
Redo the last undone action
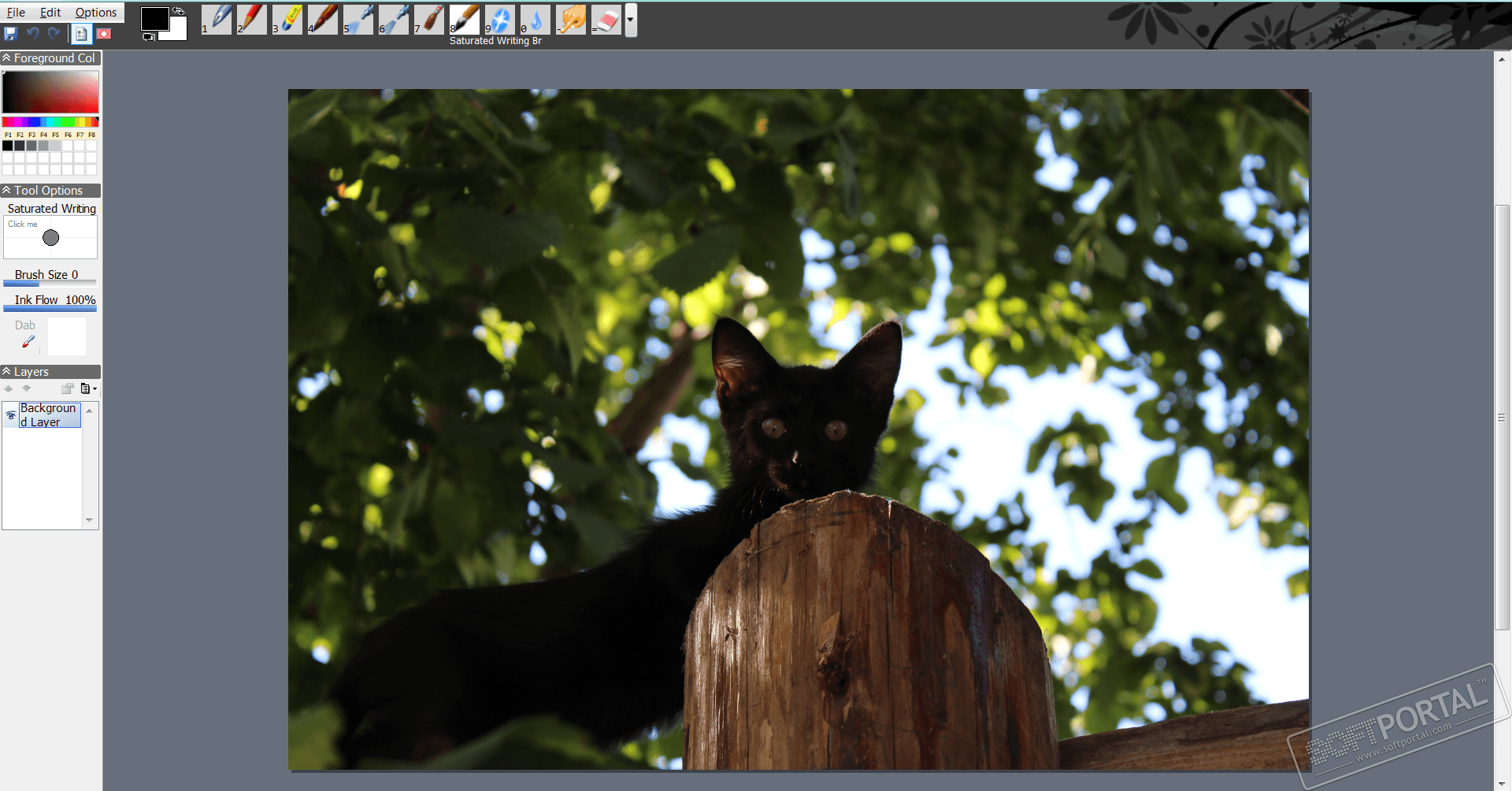(x=54, y=34)
